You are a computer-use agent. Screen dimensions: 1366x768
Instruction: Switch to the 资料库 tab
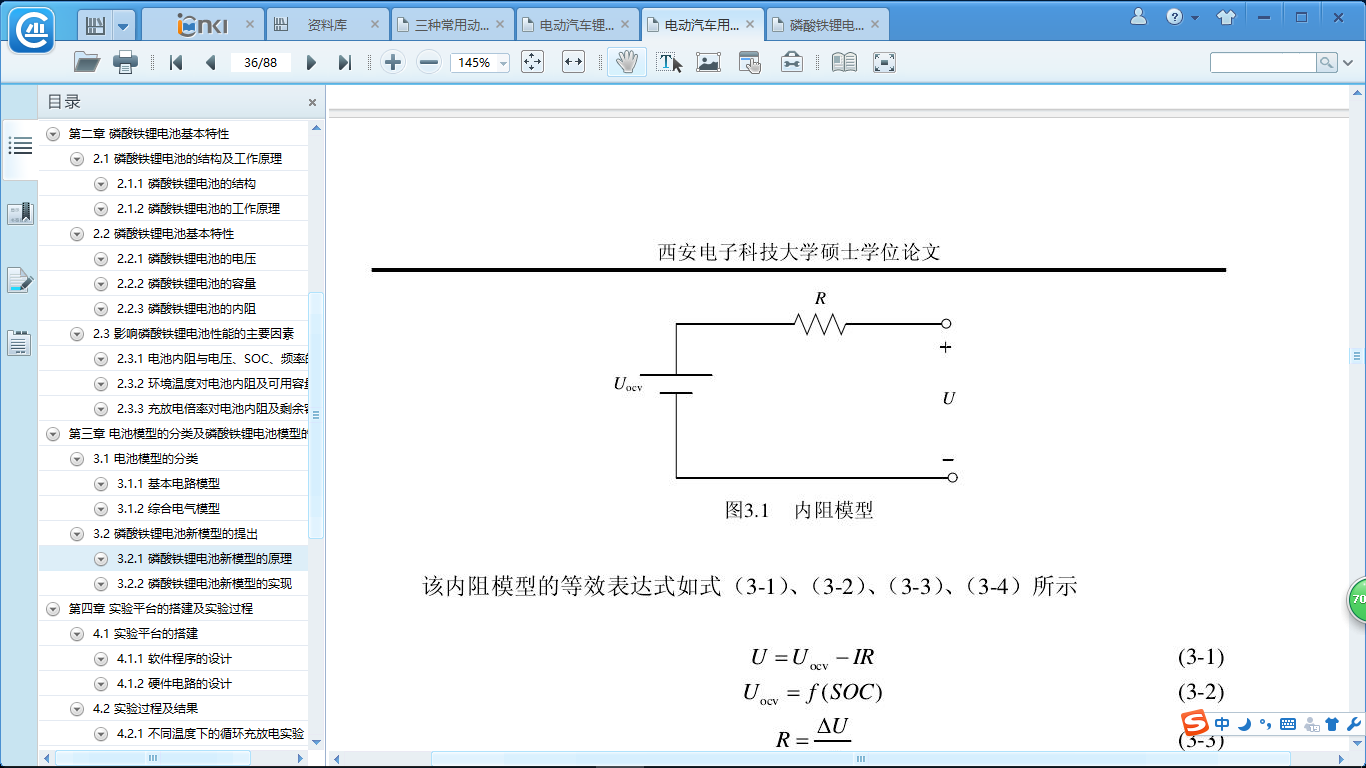click(x=327, y=24)
